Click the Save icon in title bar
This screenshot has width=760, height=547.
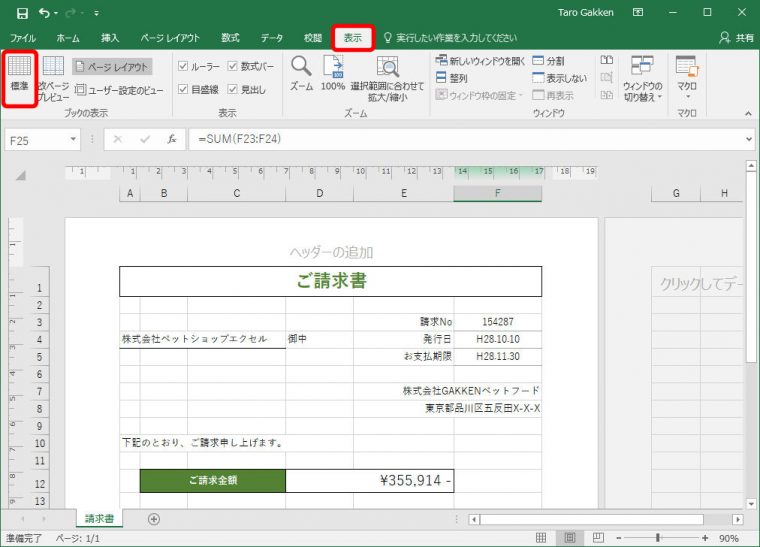pos(22,13)
